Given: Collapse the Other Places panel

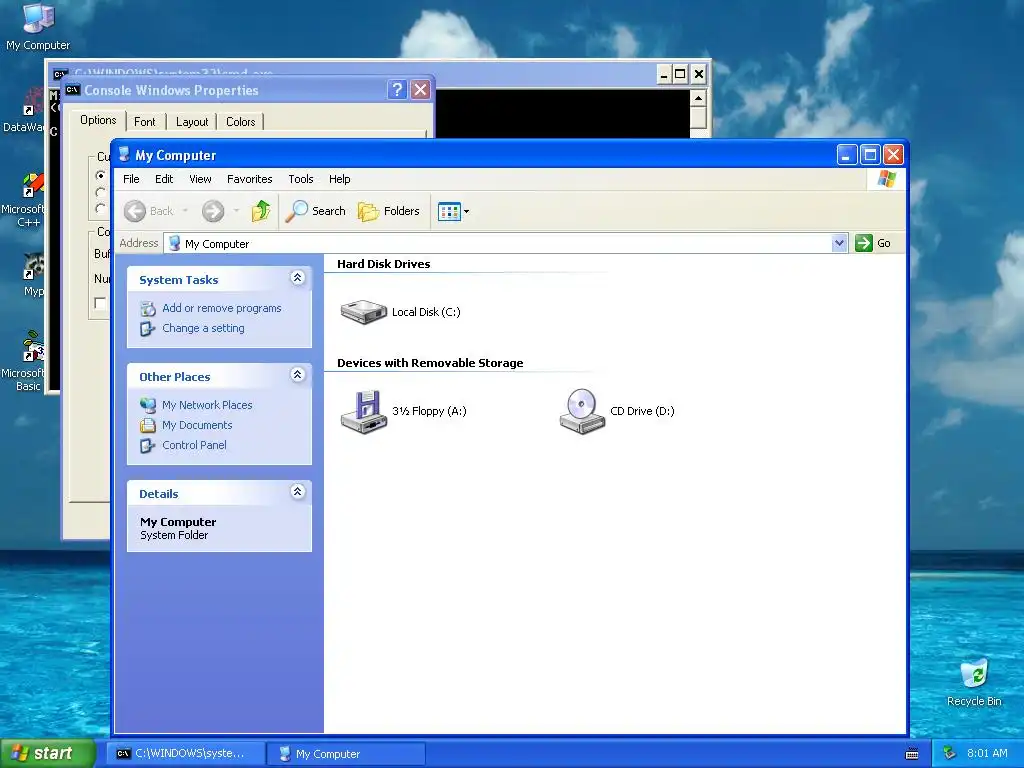Looking at the screenshot, I should (x=297, y=375).
